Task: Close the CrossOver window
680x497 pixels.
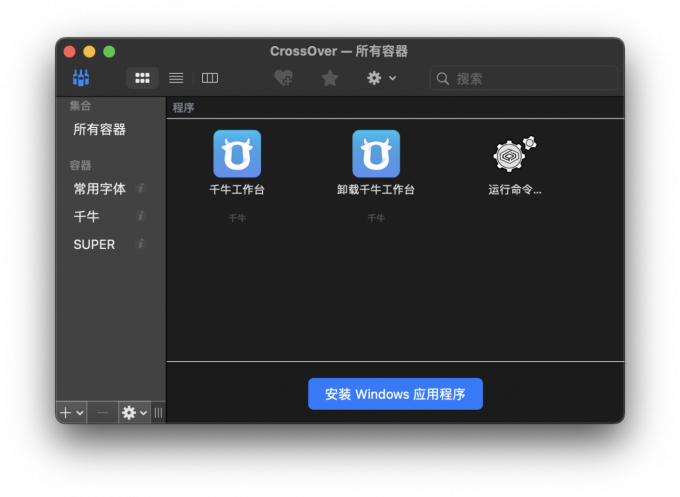Action: 69,52
